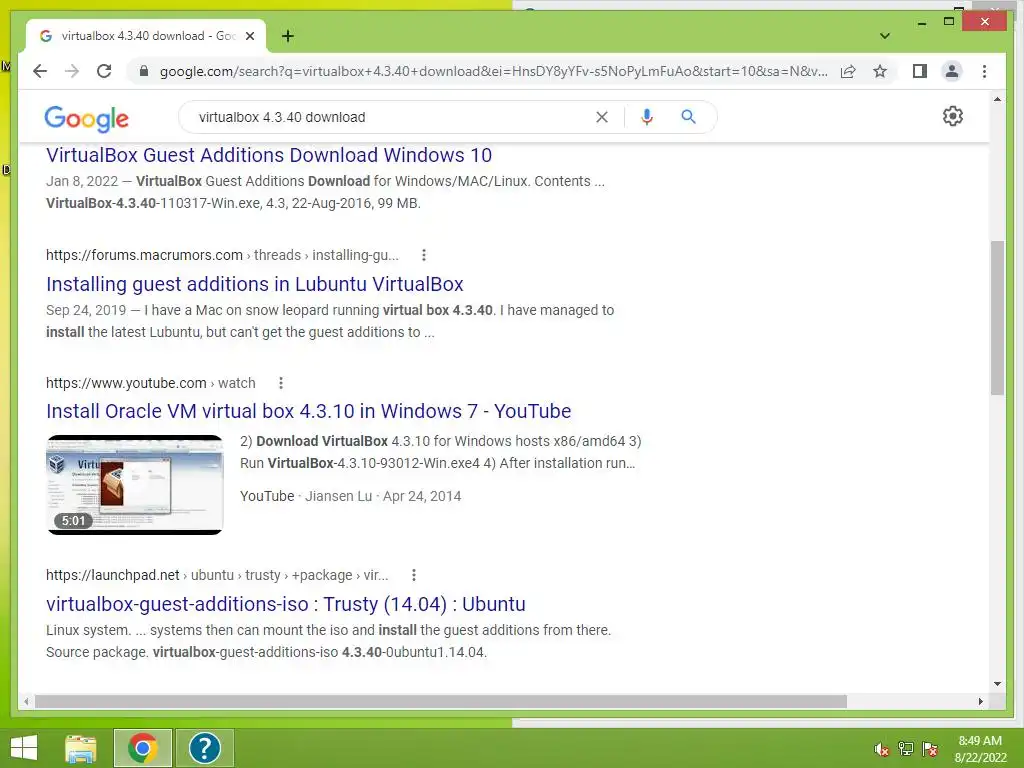
Task: Open a new tab with plus button
Action: coord(288,36)
